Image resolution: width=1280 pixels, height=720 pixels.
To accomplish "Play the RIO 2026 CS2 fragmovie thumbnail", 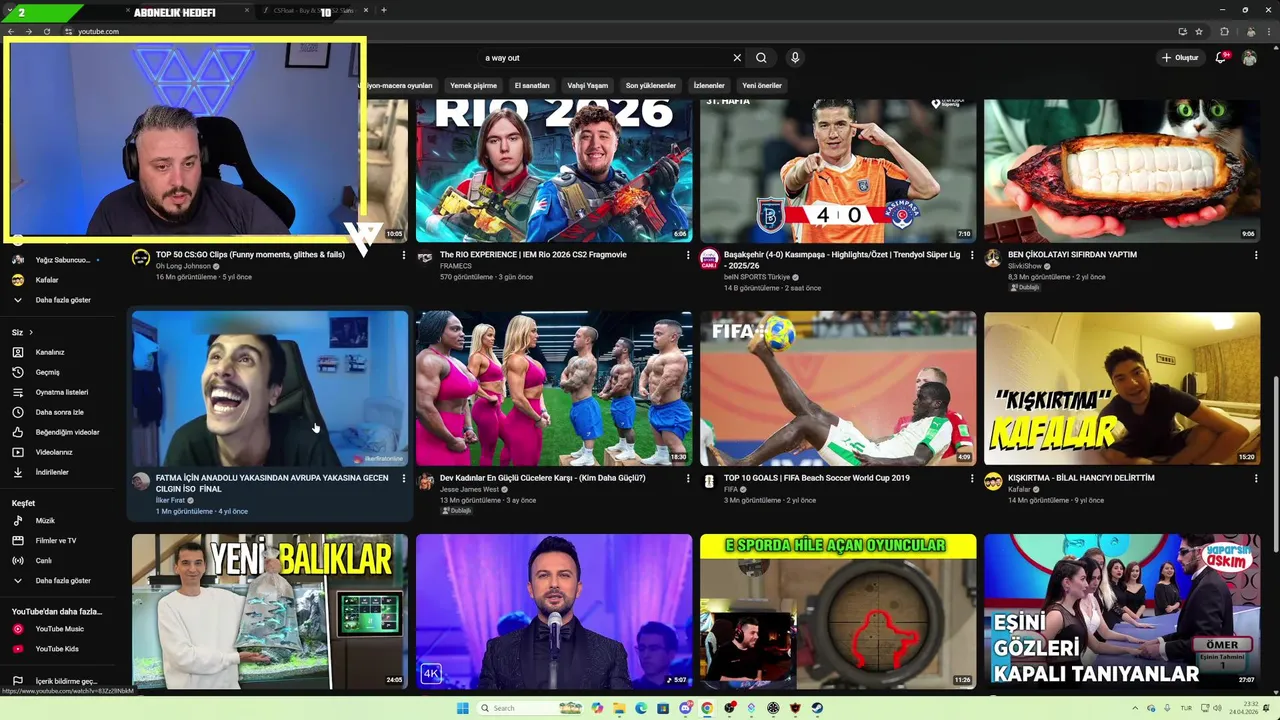I will coord(554,170).
